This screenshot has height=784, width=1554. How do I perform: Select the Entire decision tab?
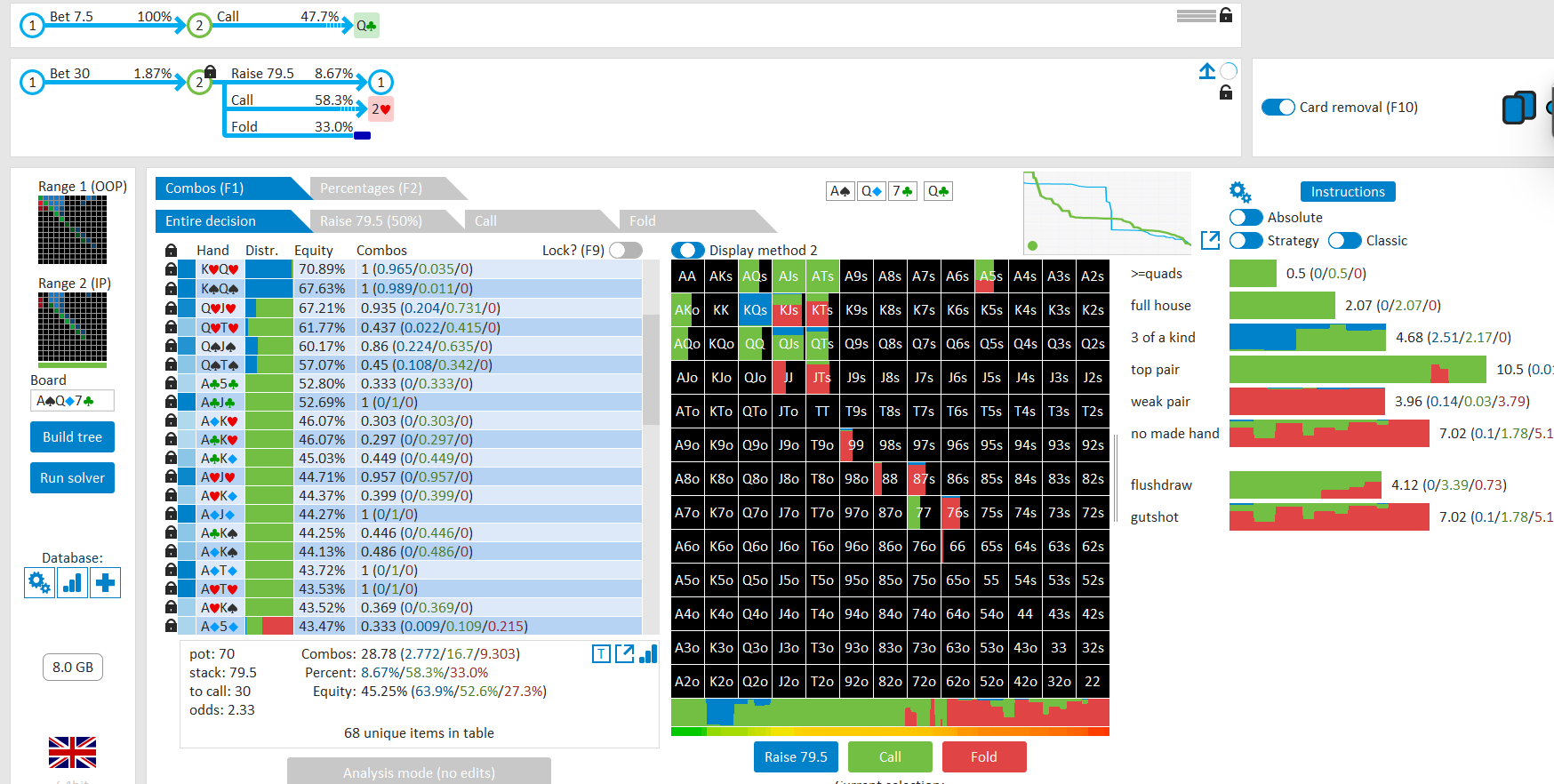[x=233, y=221]
